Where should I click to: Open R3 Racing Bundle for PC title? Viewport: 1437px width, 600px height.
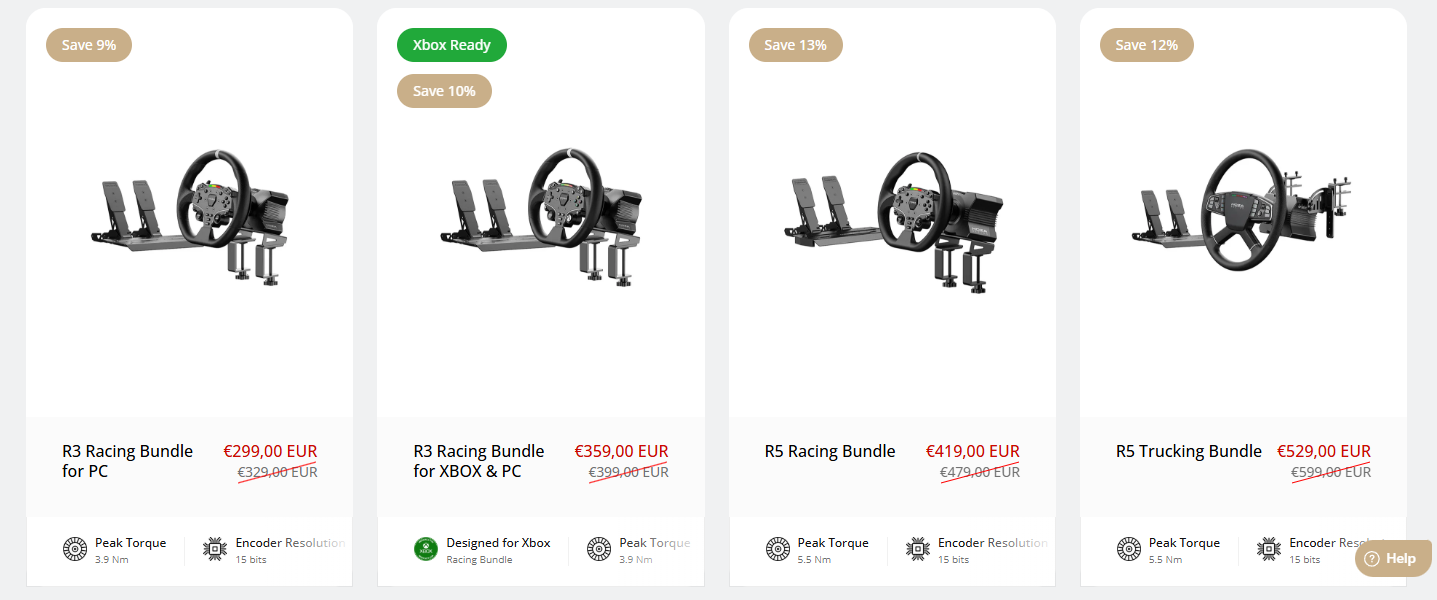click(127, 461)
